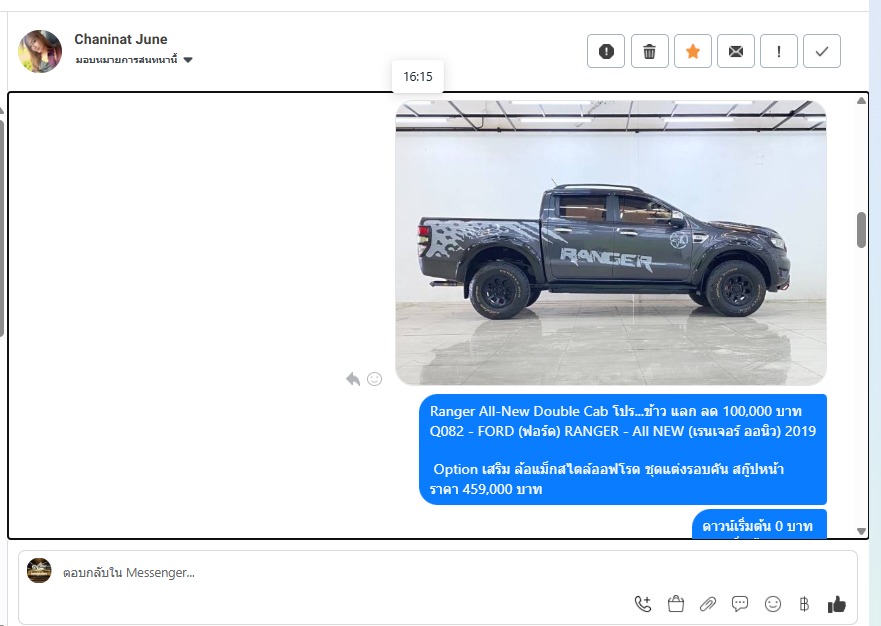
Task: Click scroll down arrow in chat scrollbar
Action: (x=861, y=531)
